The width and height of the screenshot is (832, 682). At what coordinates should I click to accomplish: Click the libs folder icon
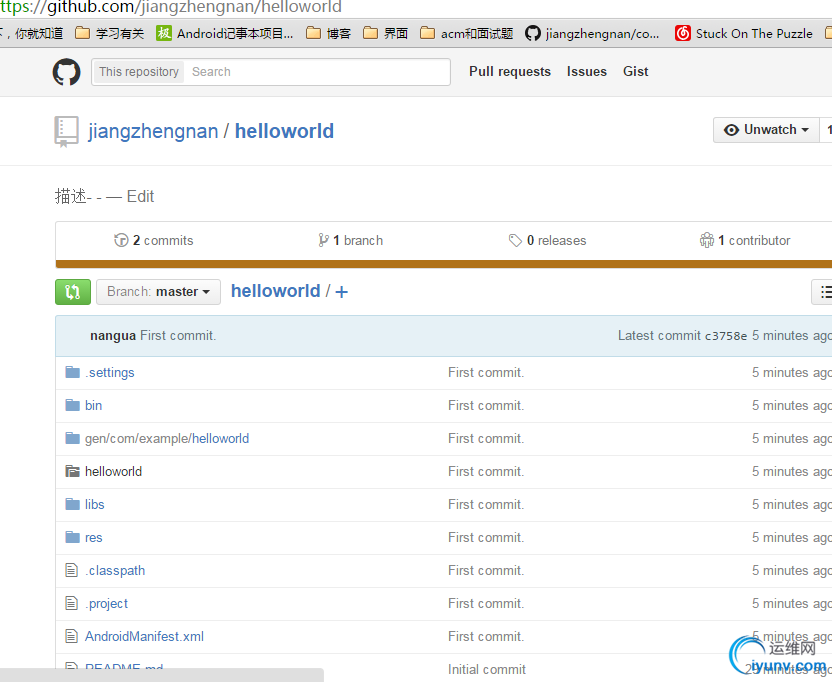(72, 504)
